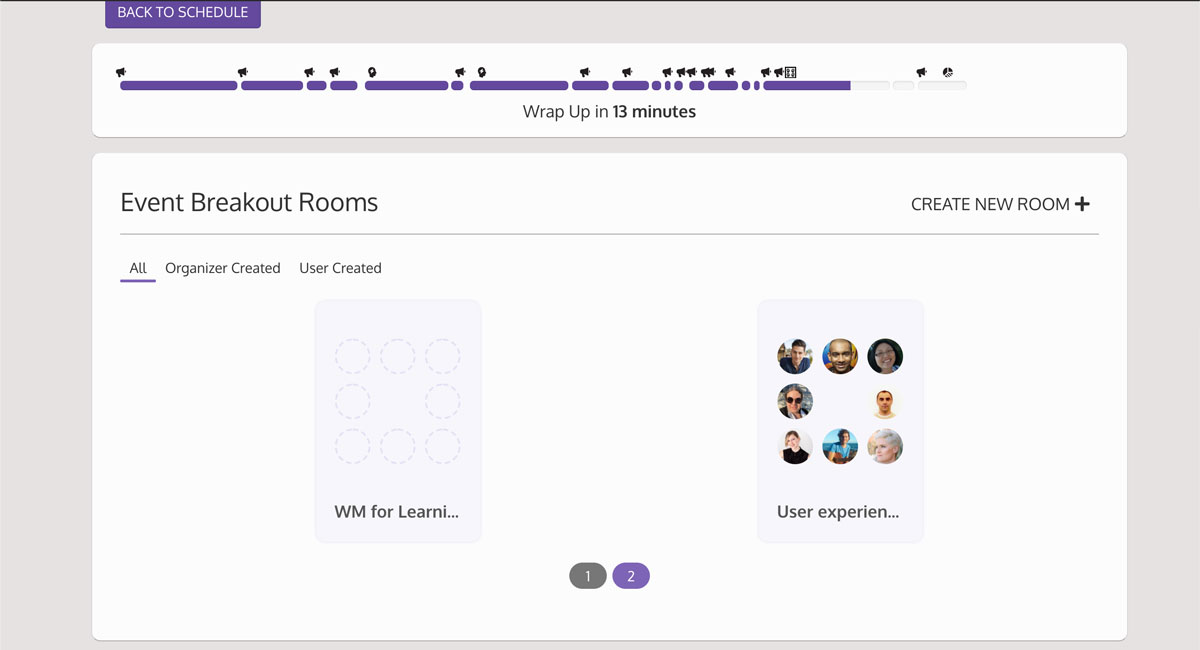Click the first head silhouette timeline icon
This screenshot has width=1200, height=650.
point(372,72)
